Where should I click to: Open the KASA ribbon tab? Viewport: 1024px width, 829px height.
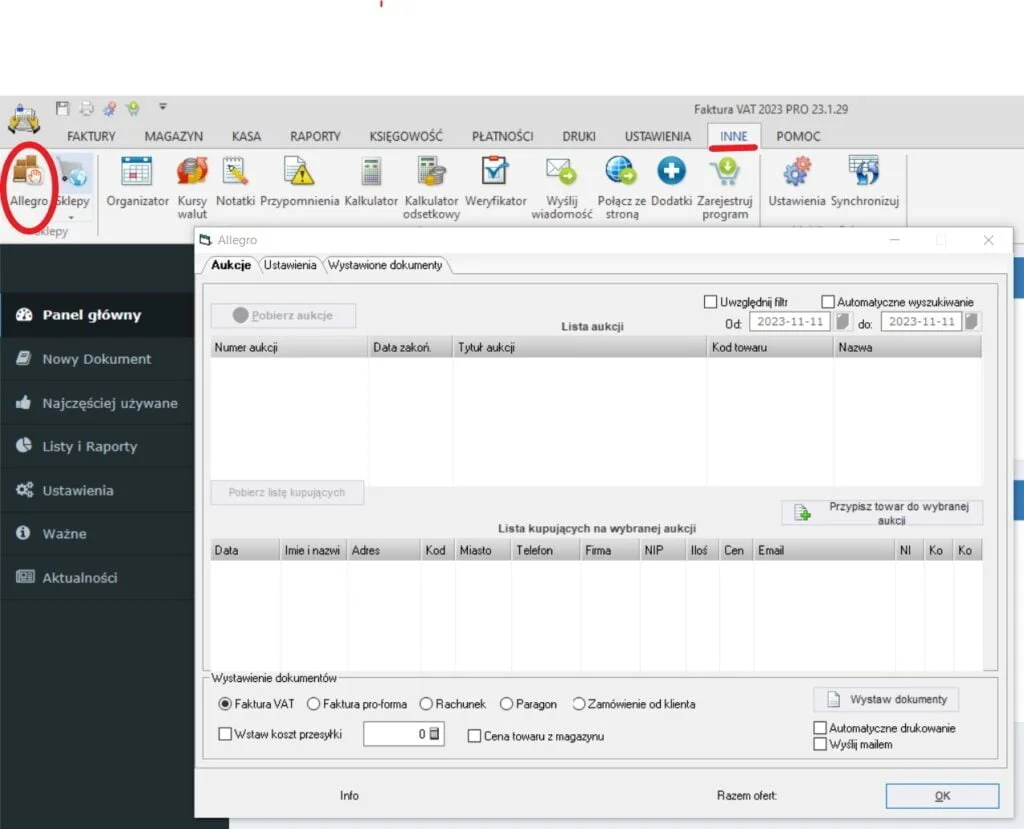tap(246, 136)
